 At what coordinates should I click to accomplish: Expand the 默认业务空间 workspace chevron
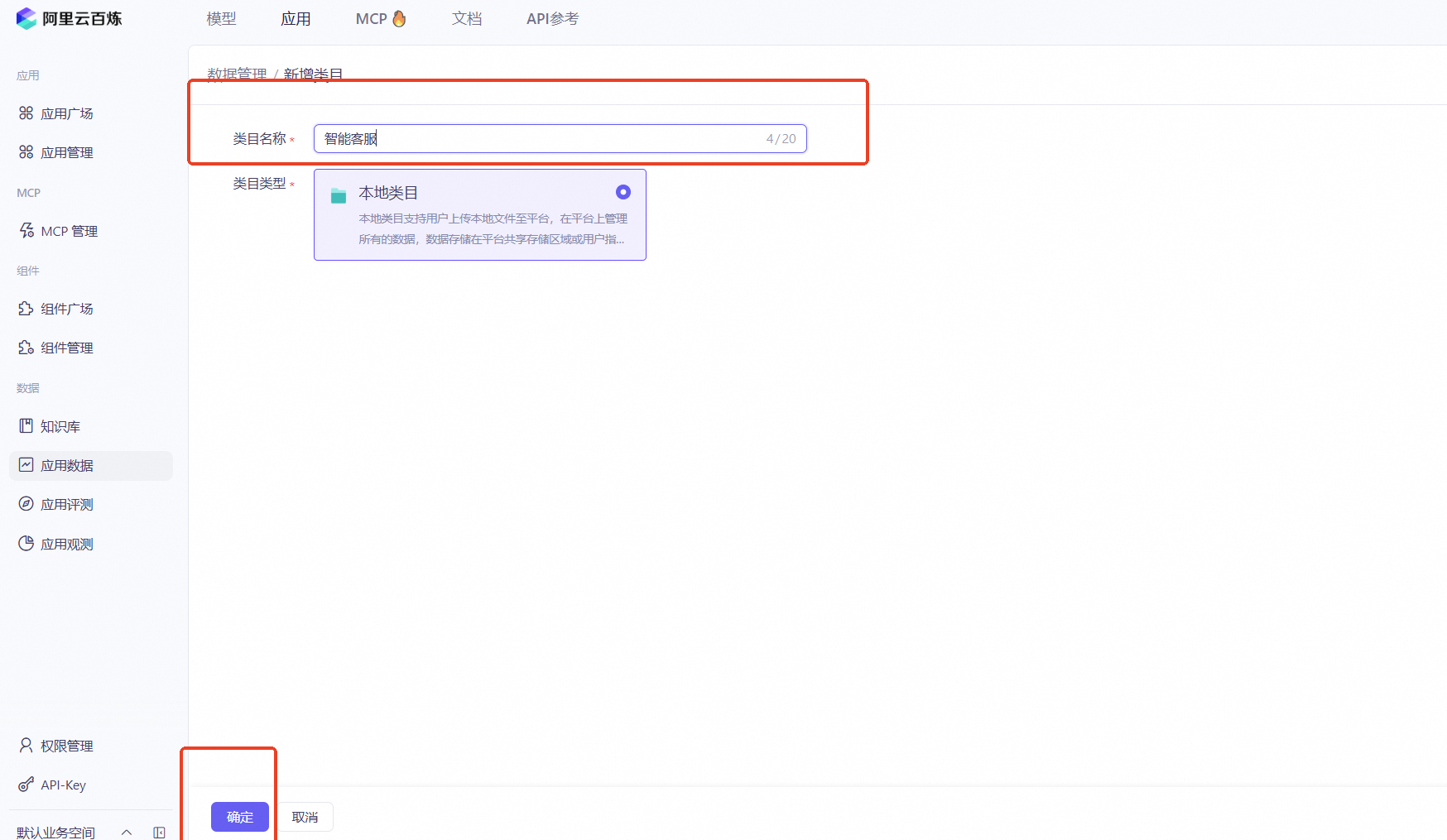pos(127,833)
